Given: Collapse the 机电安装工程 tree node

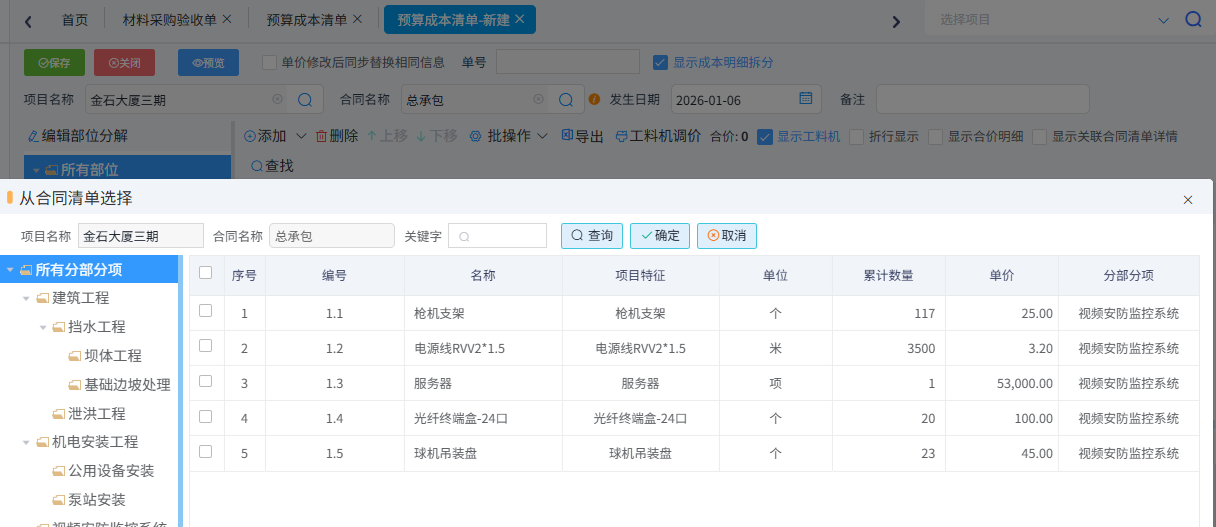Looking at the screenshot, I should 26,442.
